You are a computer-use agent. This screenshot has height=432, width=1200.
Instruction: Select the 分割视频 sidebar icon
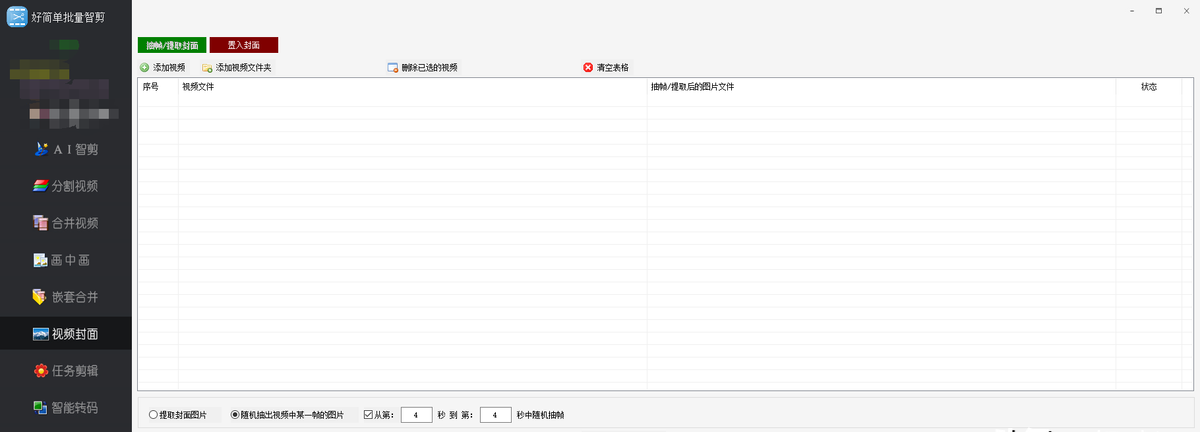[41, 187]
